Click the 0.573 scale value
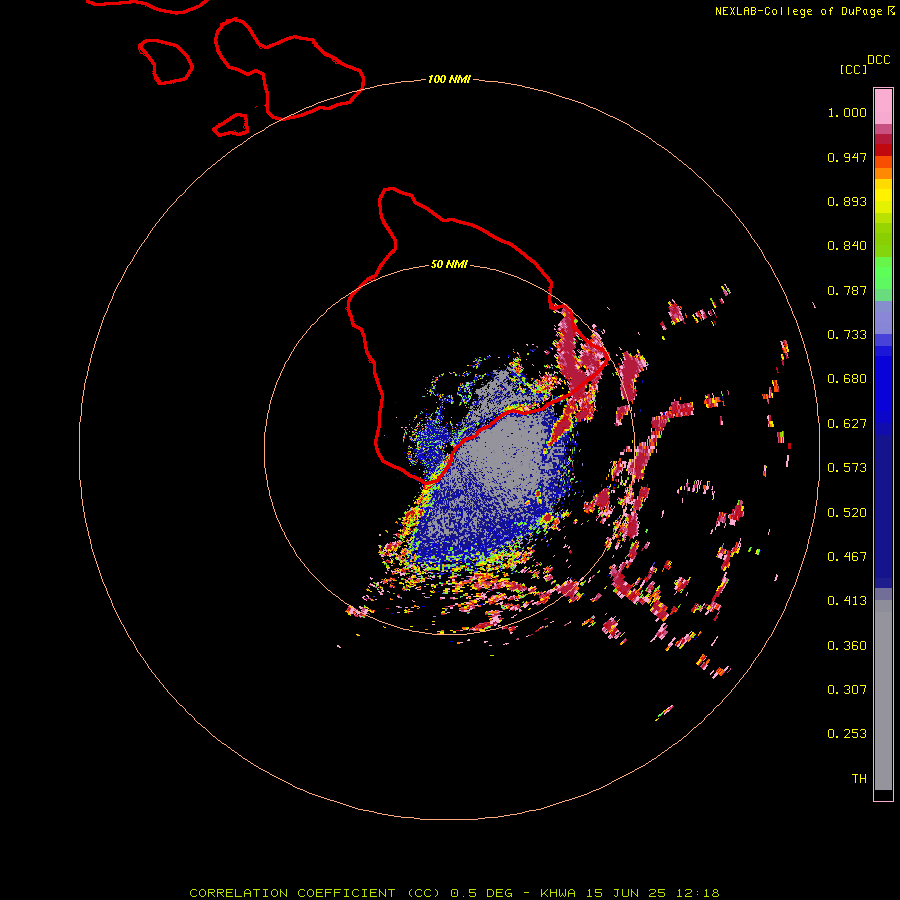This screenshot has height=900, width=900. 847,468
